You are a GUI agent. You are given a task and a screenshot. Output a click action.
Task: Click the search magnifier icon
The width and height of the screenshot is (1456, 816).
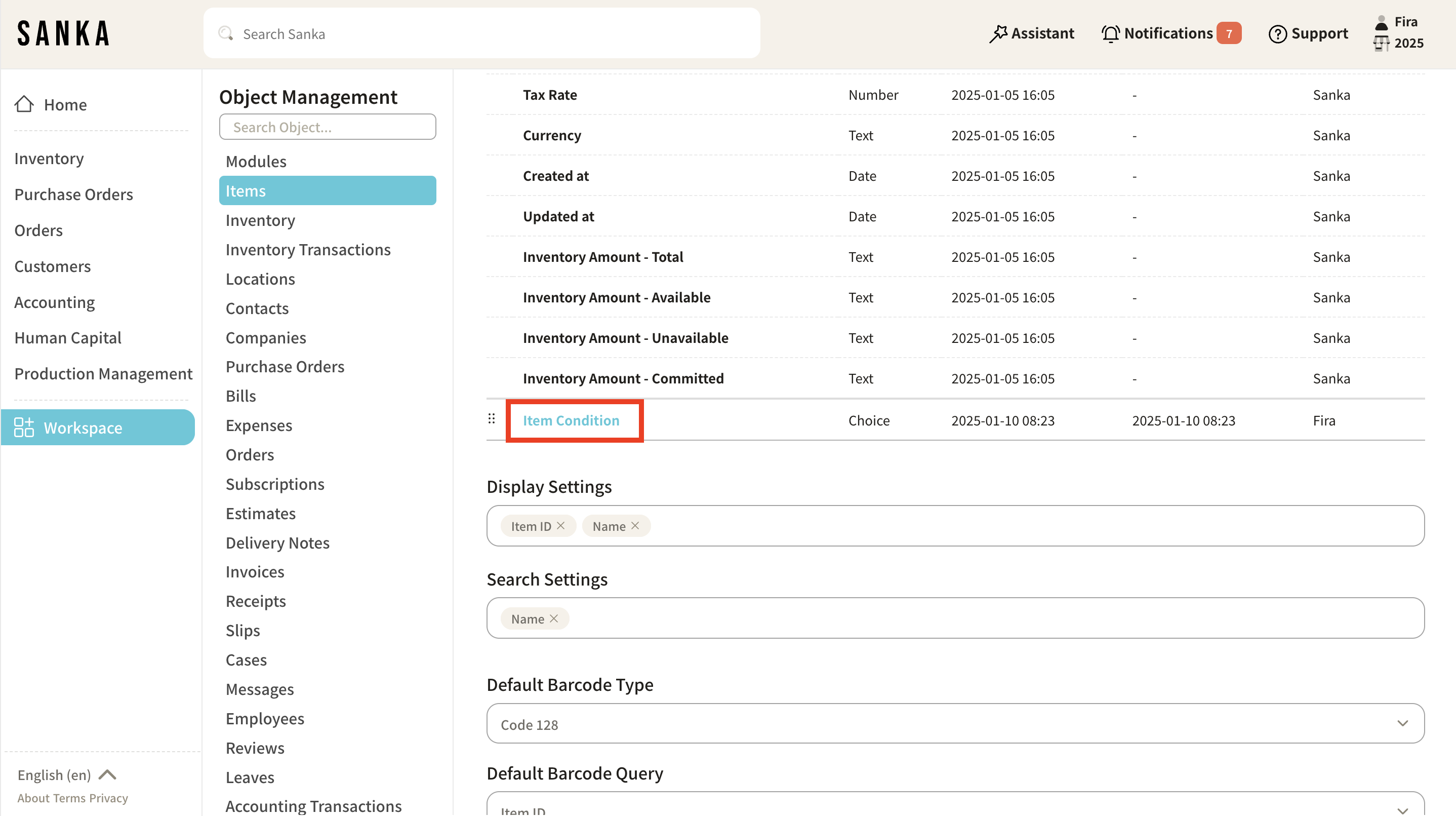(225, 33)
